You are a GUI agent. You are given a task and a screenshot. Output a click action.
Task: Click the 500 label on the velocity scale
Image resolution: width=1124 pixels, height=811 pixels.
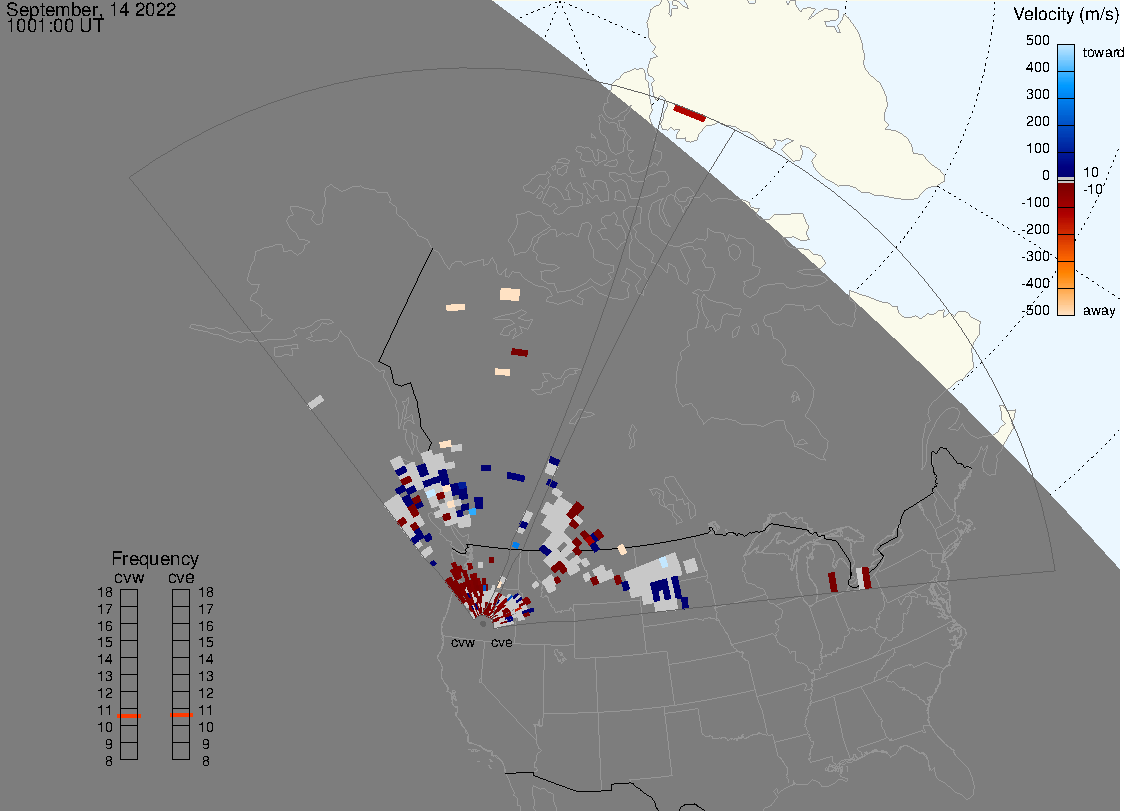[x=1037, y=40]
